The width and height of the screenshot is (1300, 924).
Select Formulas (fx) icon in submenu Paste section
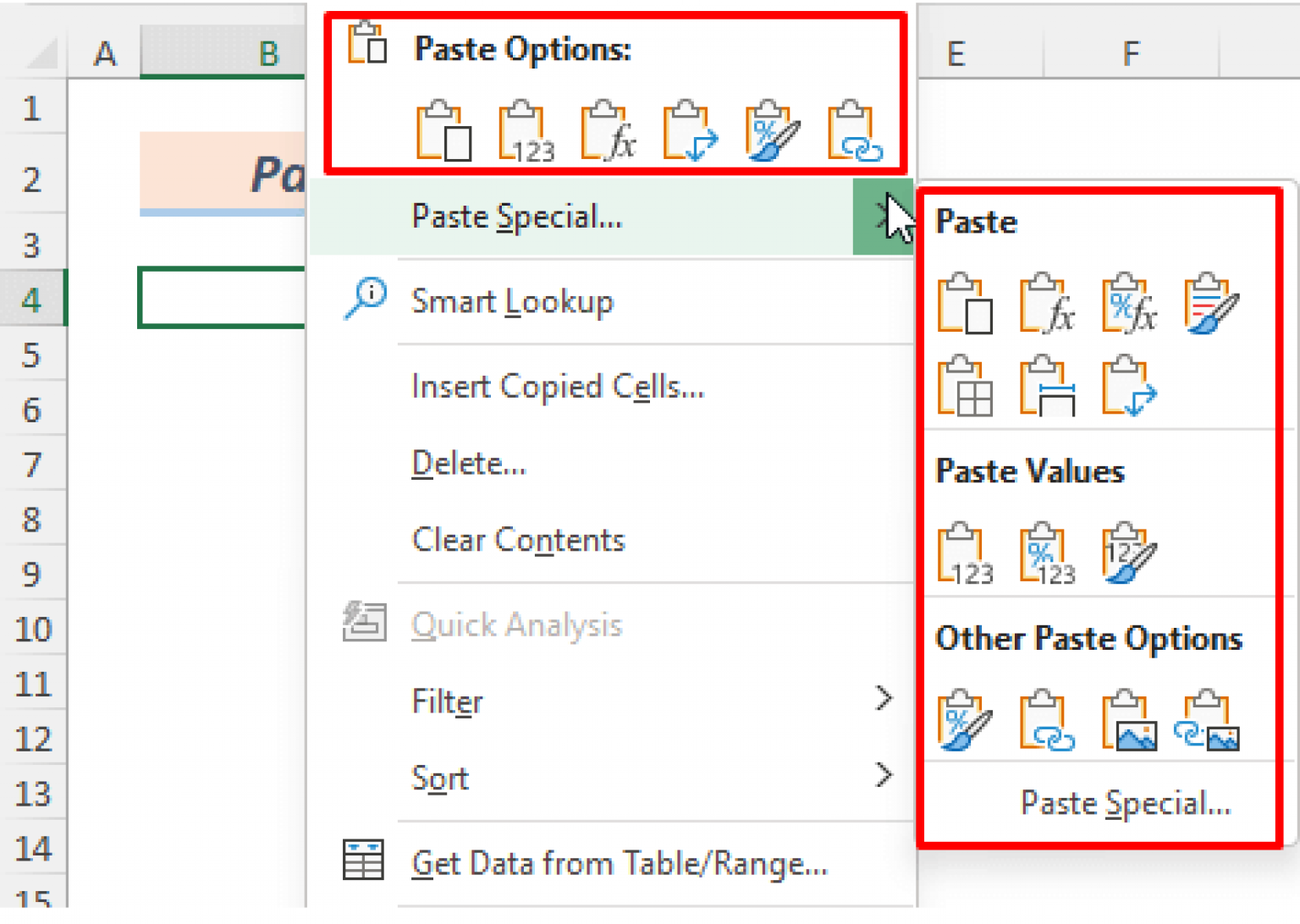coord(1047,304)
